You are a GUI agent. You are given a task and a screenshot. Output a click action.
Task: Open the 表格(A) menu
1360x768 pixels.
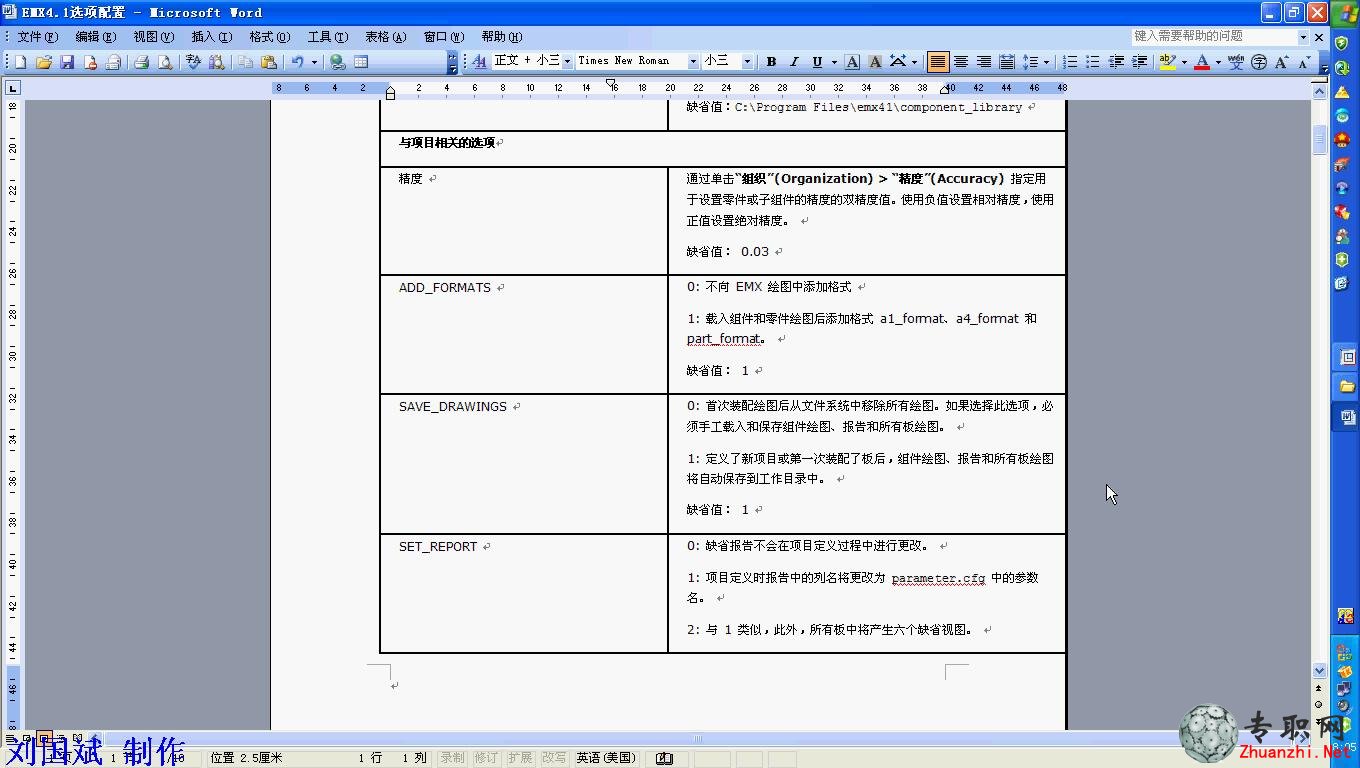tap(385, 37)
